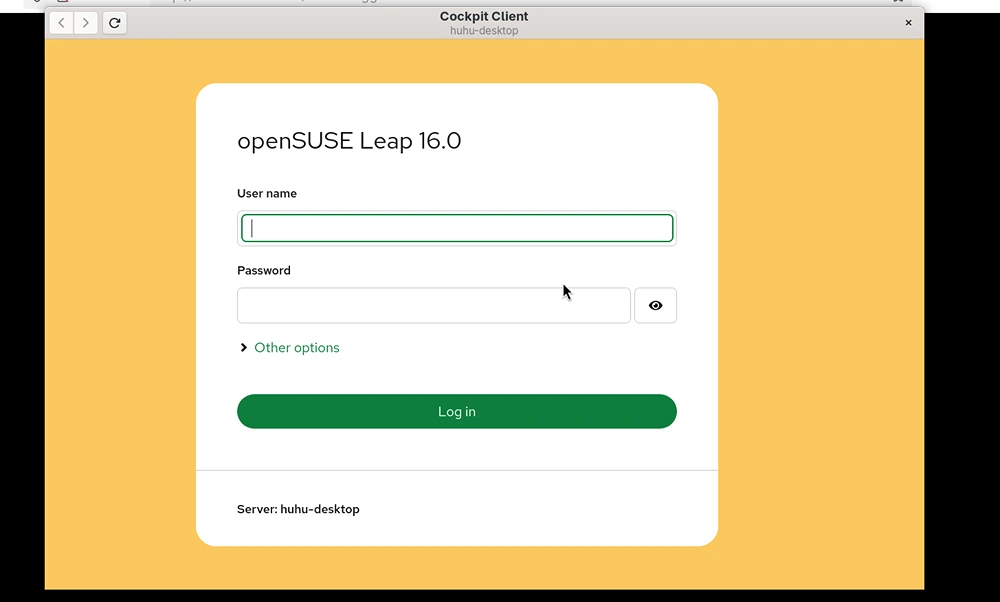
Task: Expand Other options
Action: pos(290,348)
